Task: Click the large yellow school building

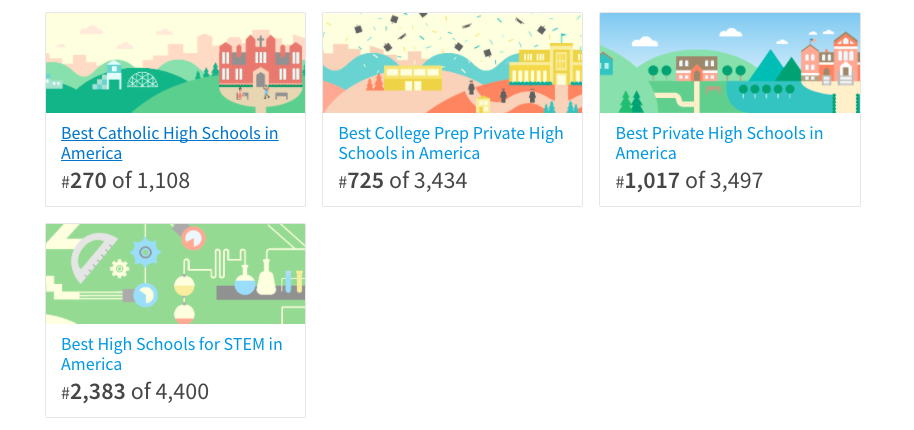Action: click(x=546, y=64)
